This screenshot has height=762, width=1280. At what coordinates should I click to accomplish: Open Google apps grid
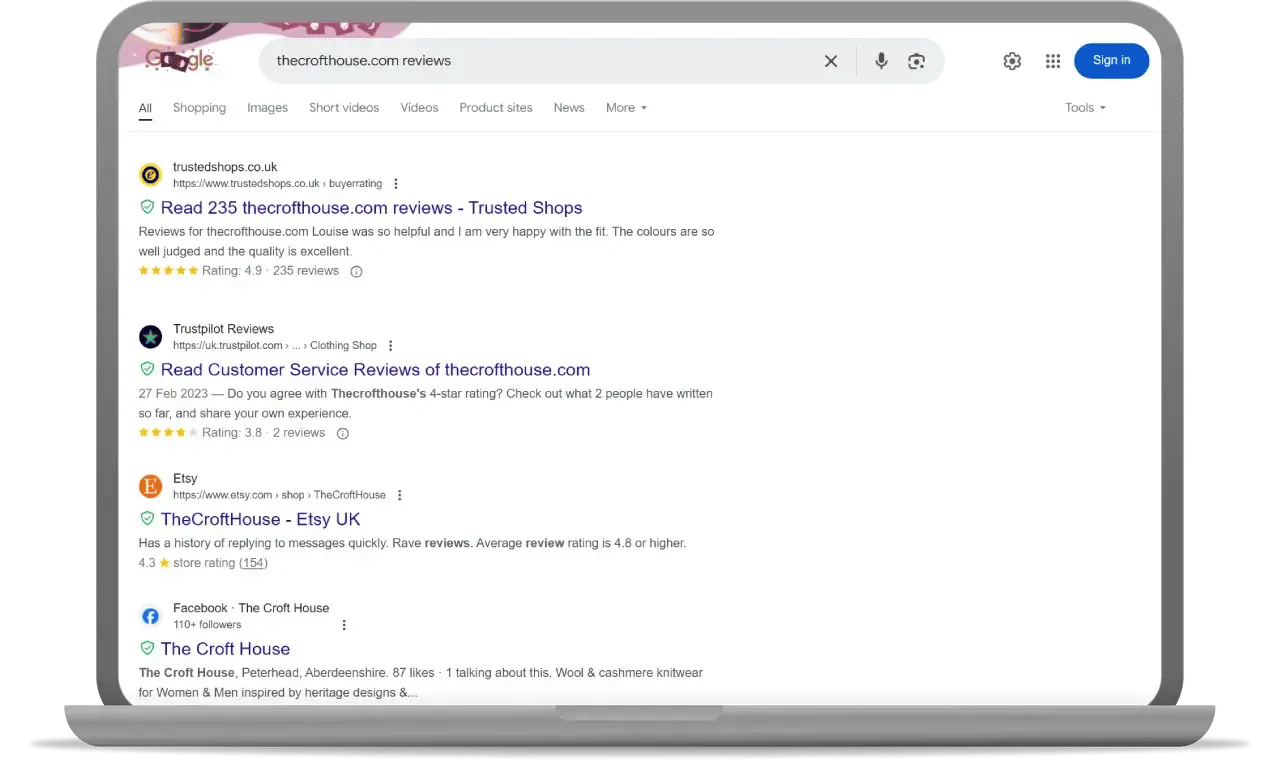click(x=1053, y=61)
